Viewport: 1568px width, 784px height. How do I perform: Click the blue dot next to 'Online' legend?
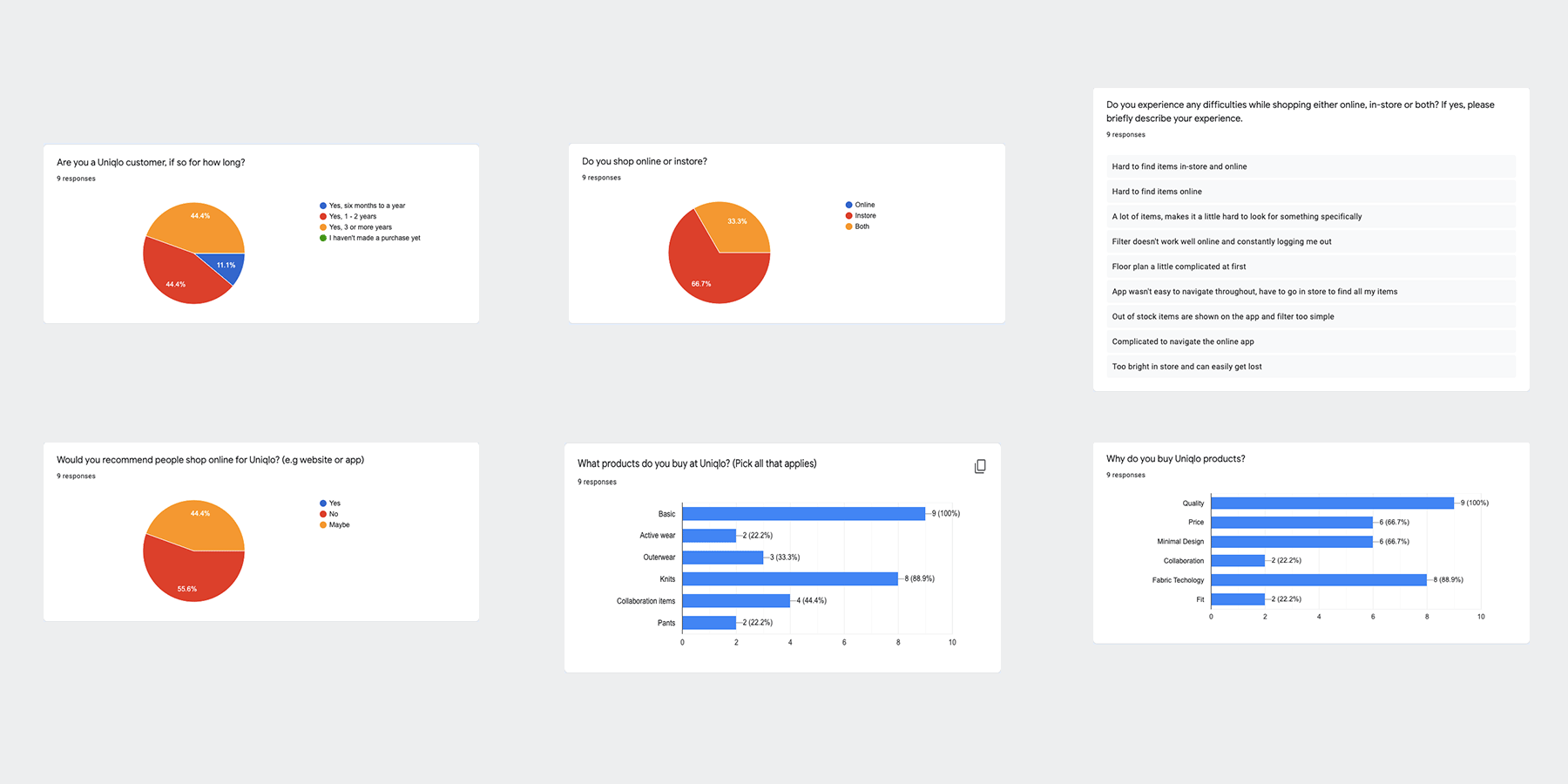(x=848, y=204)
